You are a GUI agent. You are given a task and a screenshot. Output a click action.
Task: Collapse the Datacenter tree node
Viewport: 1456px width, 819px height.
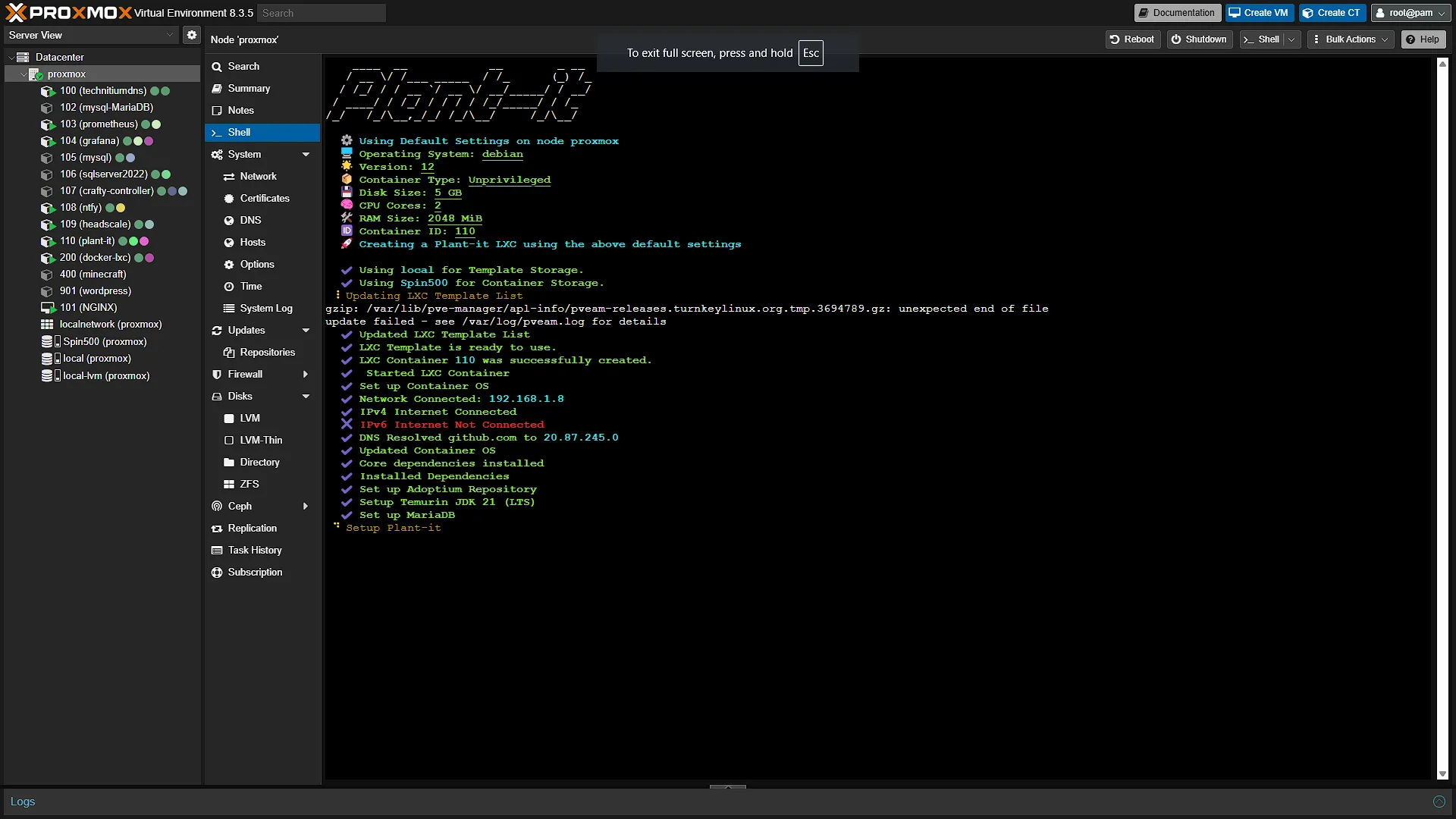pyautogui.click(x=11, y=58)
